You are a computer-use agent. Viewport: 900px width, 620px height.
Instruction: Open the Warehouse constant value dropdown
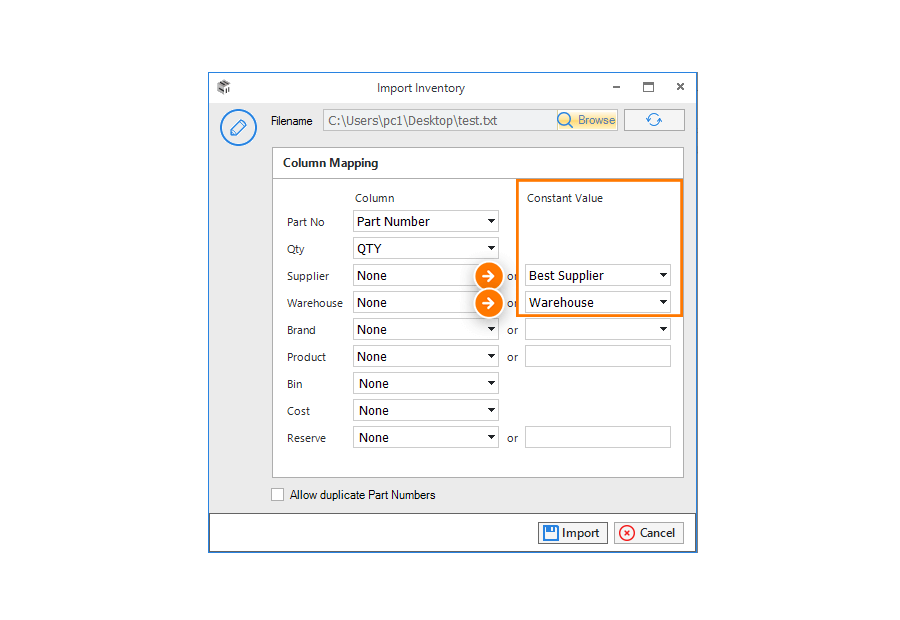click(x=598, y=302)
